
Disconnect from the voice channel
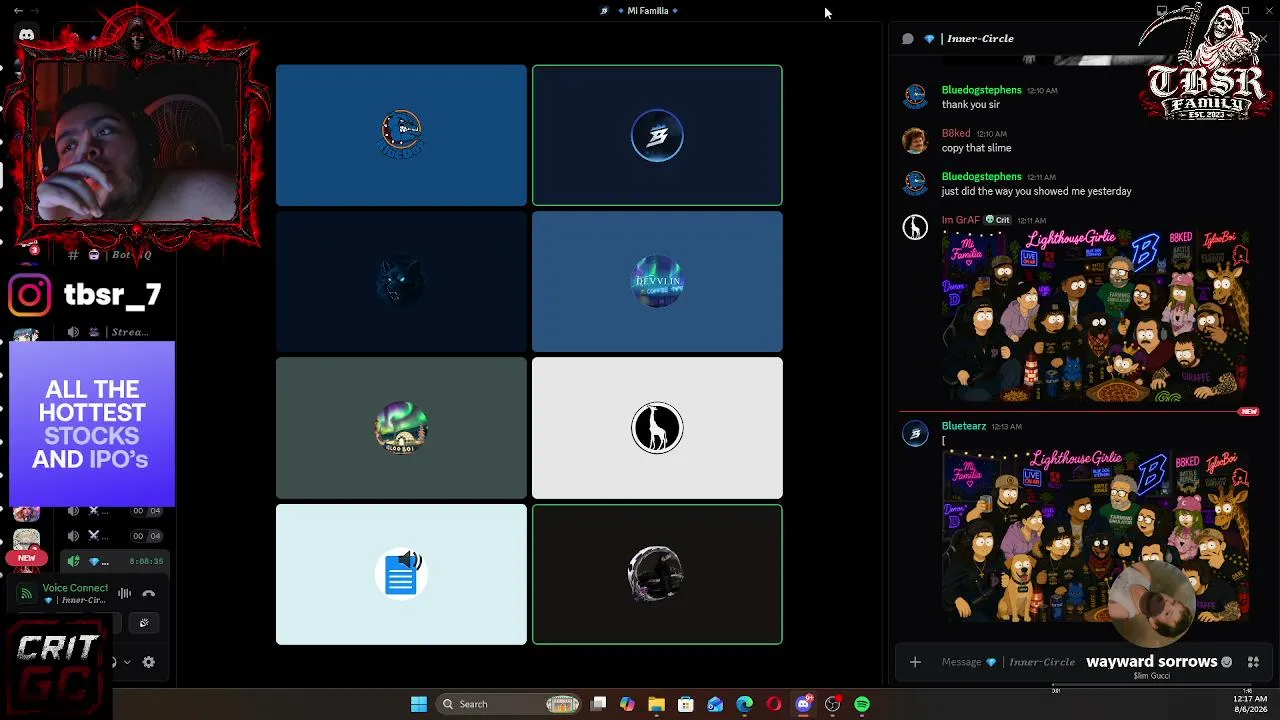click(x=149, y=593)
